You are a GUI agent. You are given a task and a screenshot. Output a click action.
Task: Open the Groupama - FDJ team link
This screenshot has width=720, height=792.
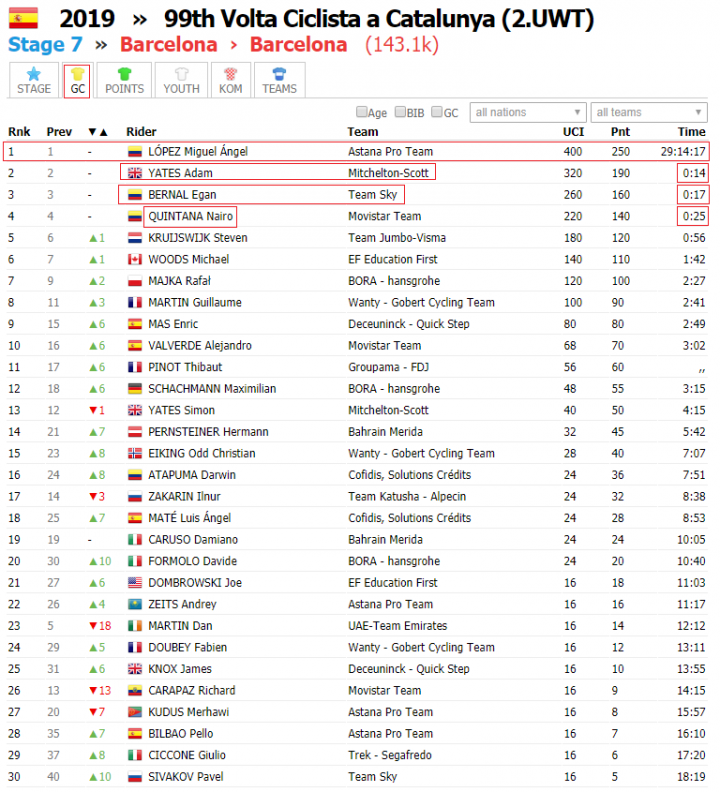(x=389, y=367)
